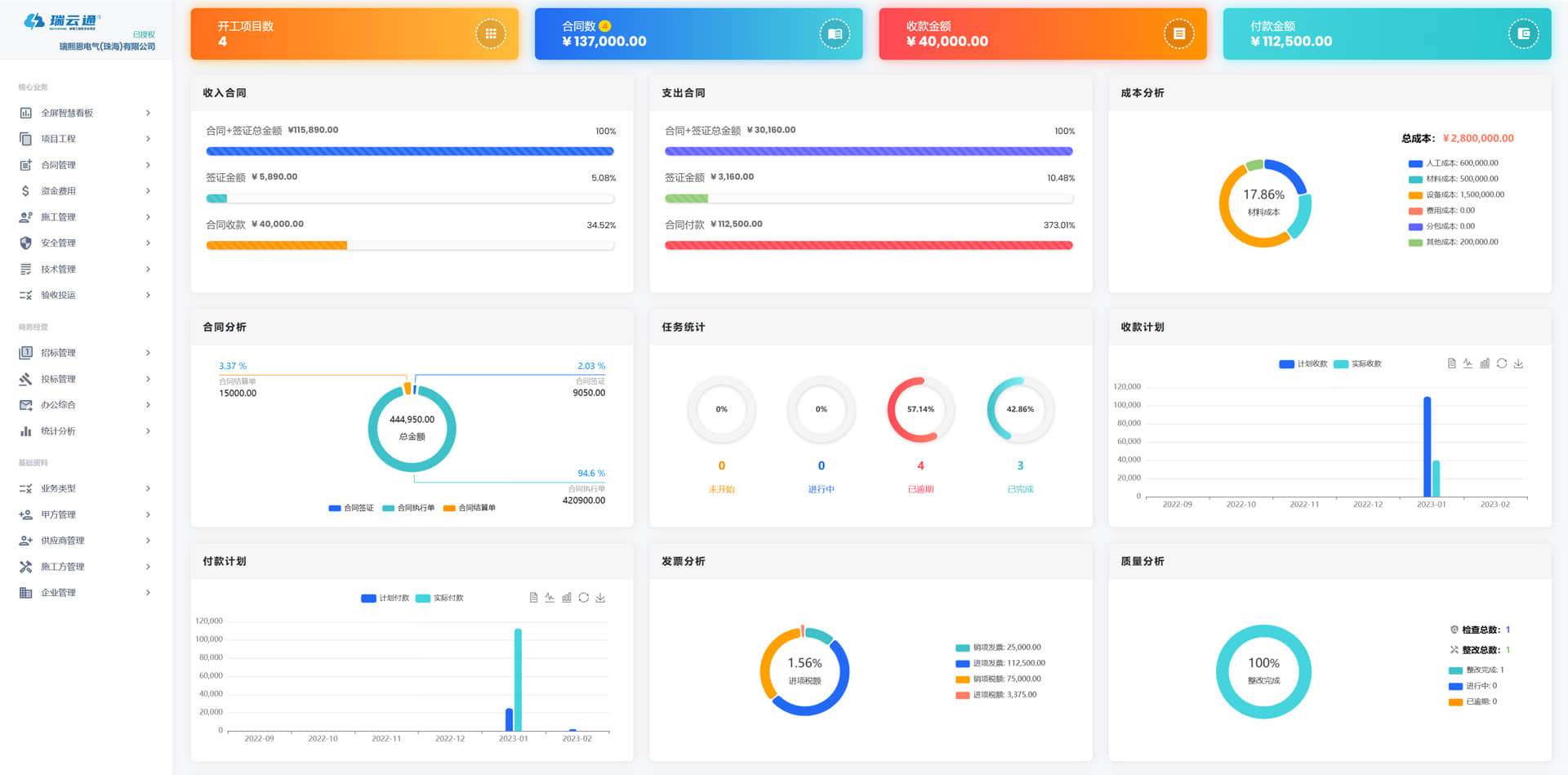Click the wallet icon on 付款金额 card

coord(1522,34)
